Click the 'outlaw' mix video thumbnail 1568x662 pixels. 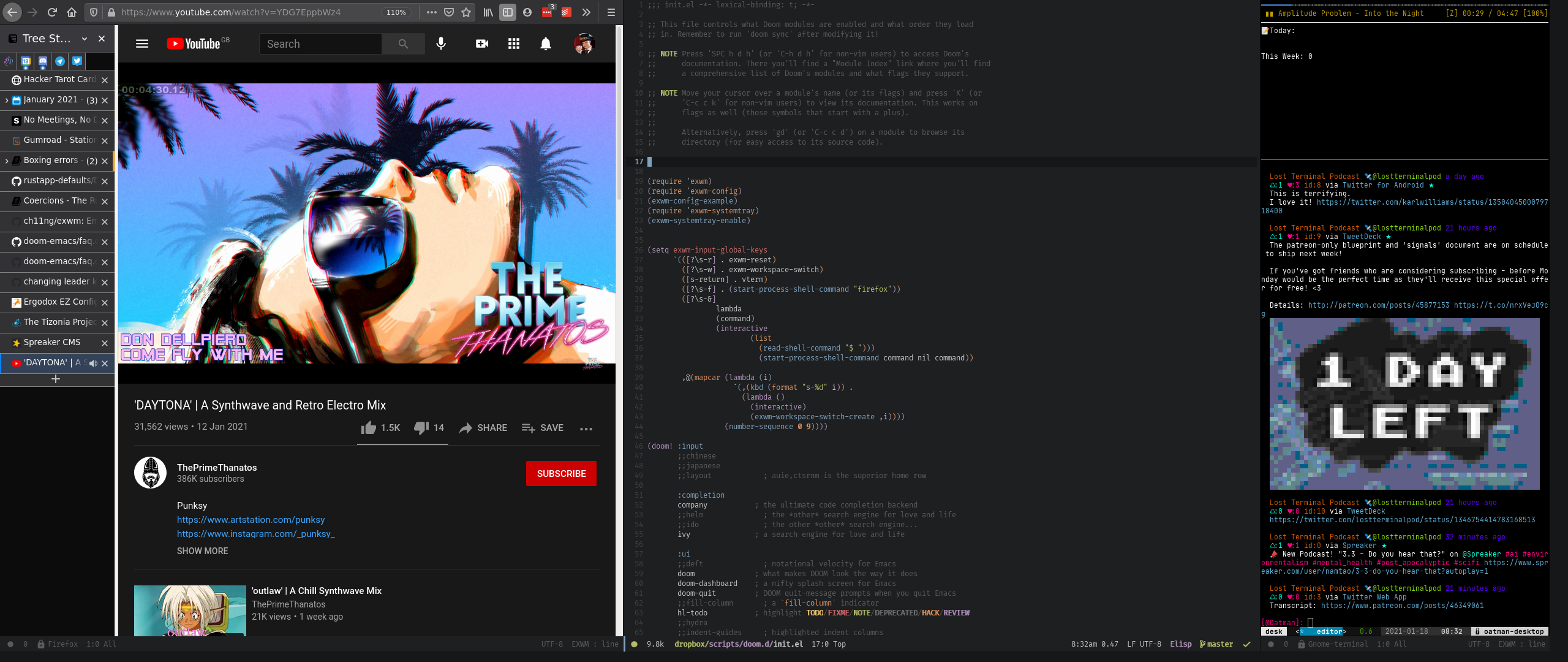pyautogui.click(x=190, y=611)
